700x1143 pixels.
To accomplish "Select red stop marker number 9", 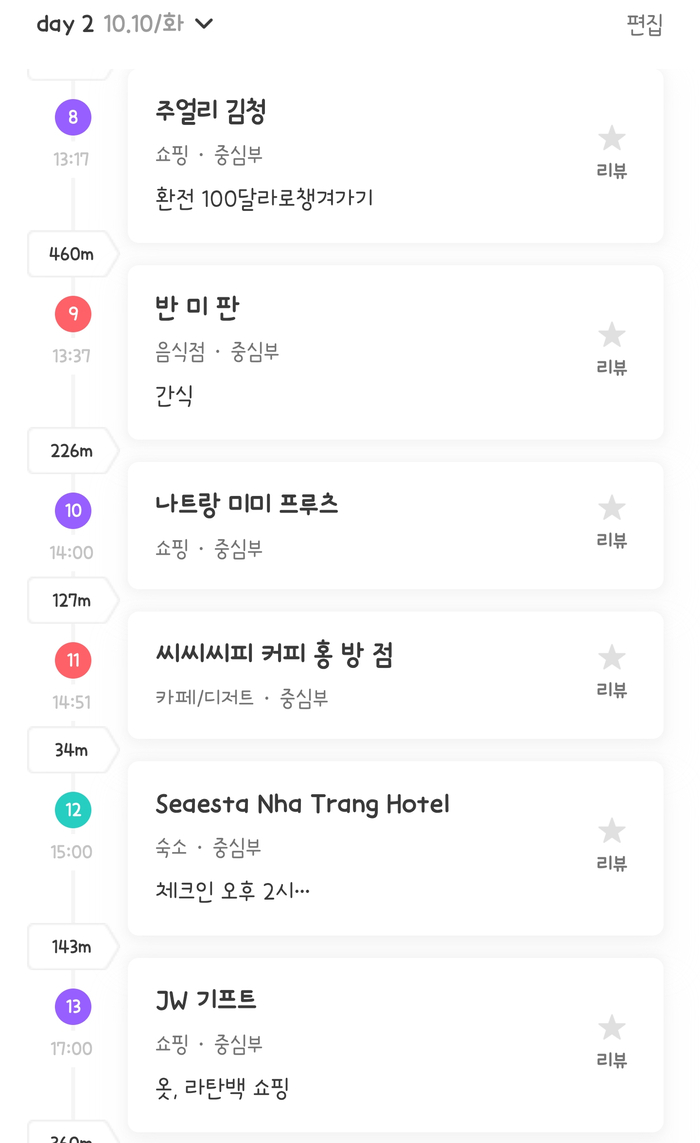I will [x=73, y=315].
